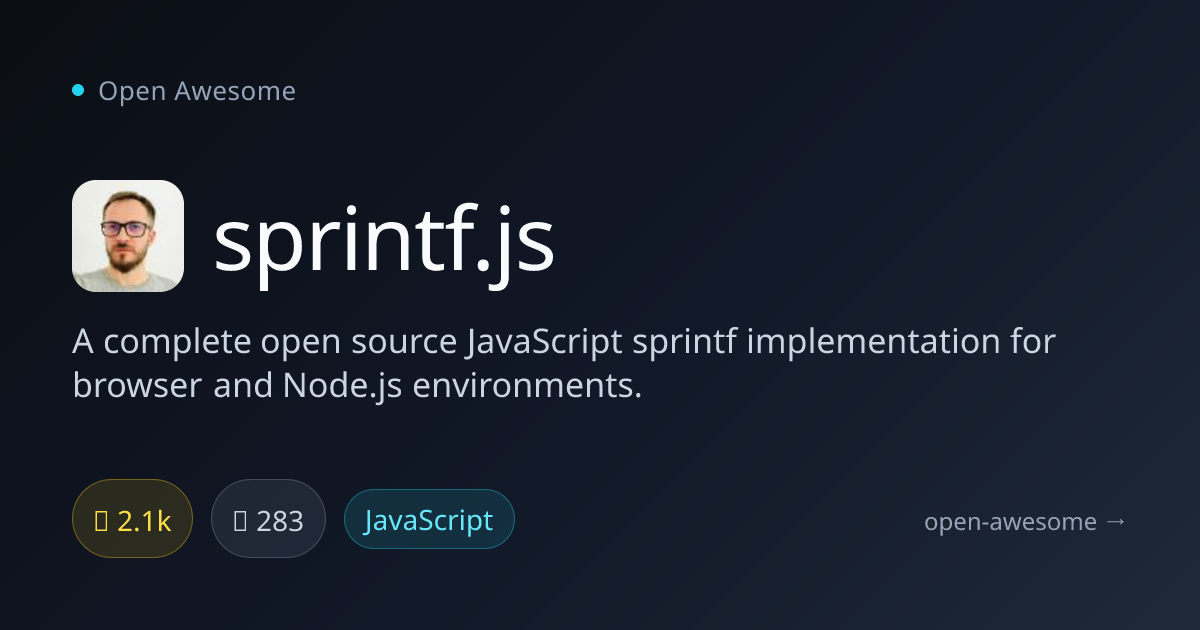This screenshot has width=1200, height=630.
Task: Click the arrow after open-awesome
Action: (1116, 521)
